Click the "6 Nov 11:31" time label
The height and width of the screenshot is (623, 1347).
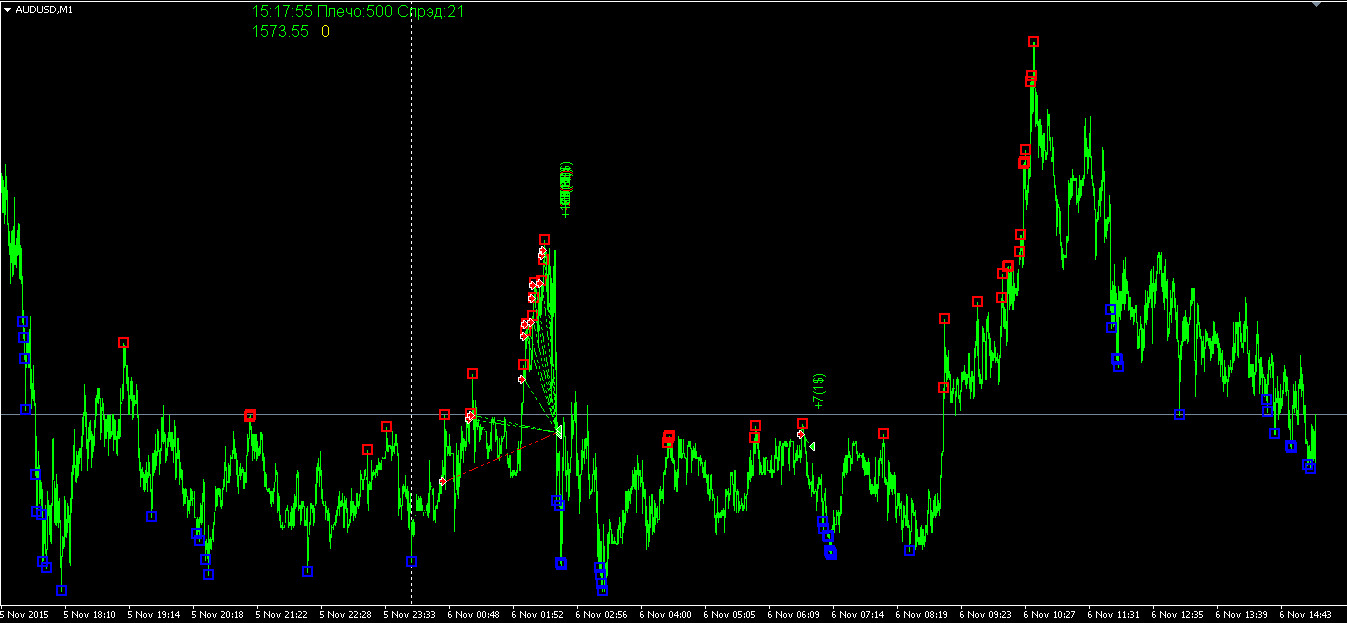(1115, 615)
